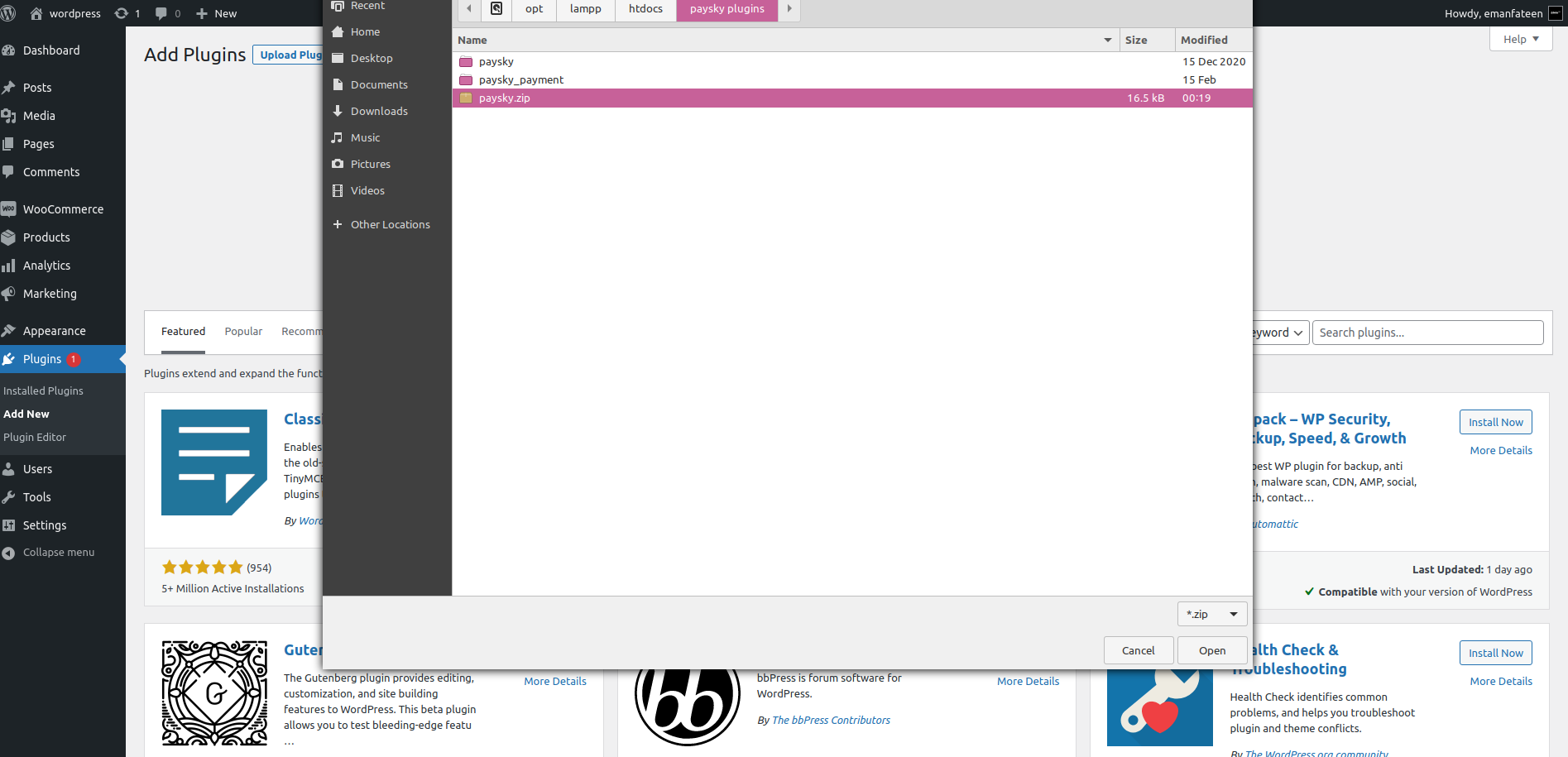Click the Downloads arrow icon in file dialog
Screen dimensions: 1568x757
338,111
